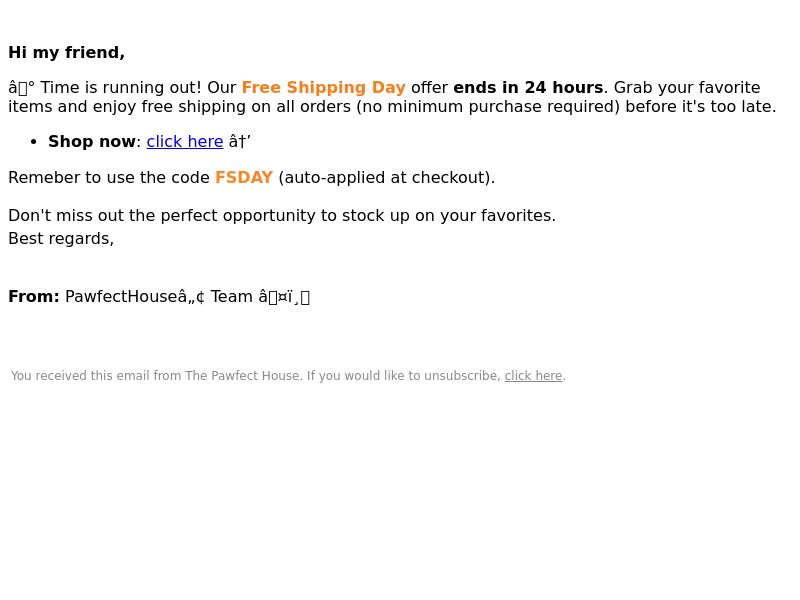Image resolution: width=800 pixels, height=600 pixels.
Task: Click the "PawfectHouse" sender name
Action: click(x=121, y=296)
